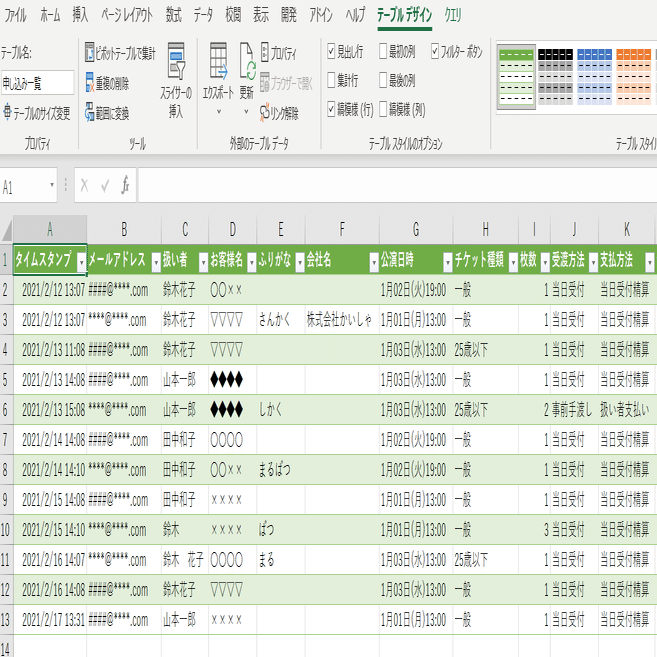The height and width of the screenshot is (657, 657).
Task: Select the green table style swatch
Action: point(516,77)
